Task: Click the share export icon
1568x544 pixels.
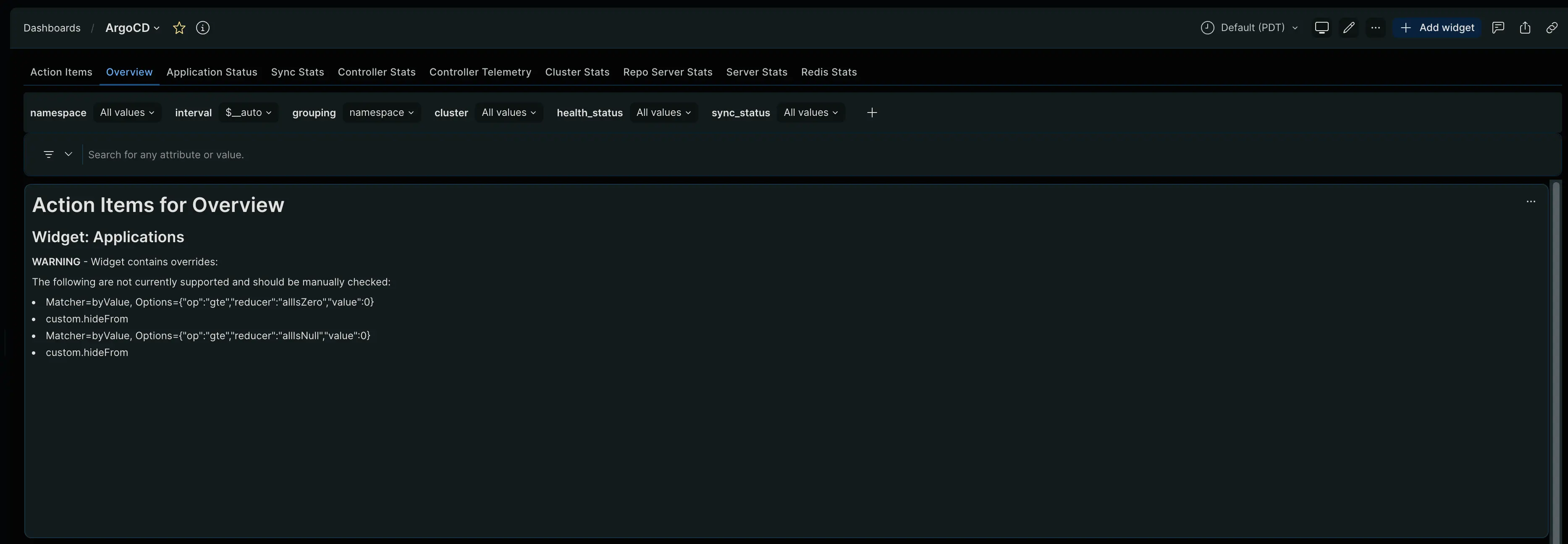Action: coord(1525,28)
